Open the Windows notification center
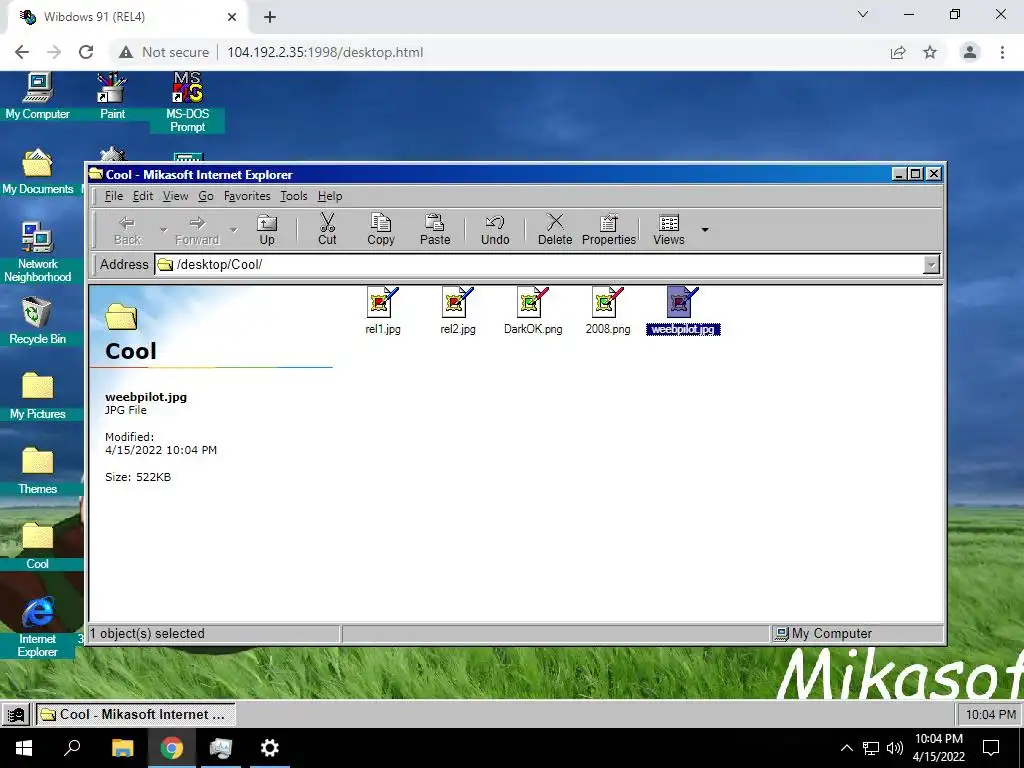The height and width of the screenshot is (768, 1024). coord(991,748)
